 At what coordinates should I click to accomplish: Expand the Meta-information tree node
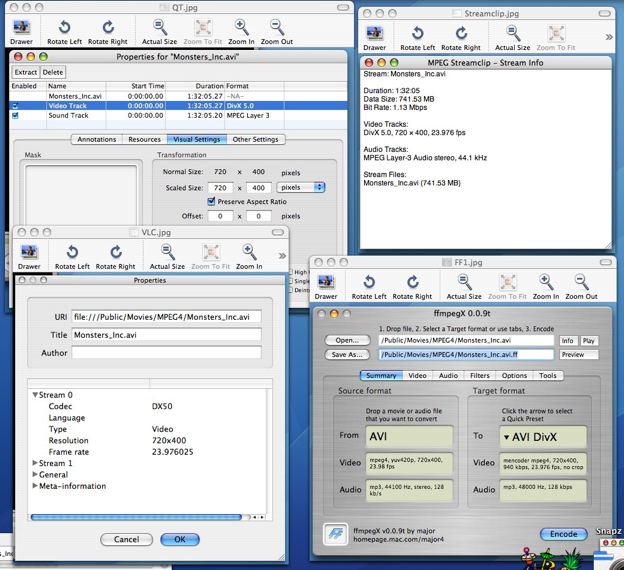35,486
